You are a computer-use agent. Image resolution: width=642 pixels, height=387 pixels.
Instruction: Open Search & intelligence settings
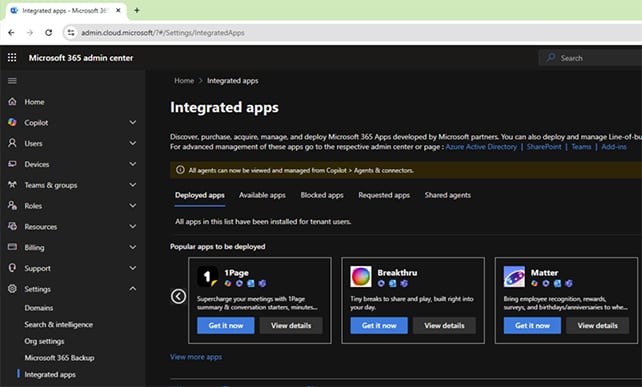[59, 325]
